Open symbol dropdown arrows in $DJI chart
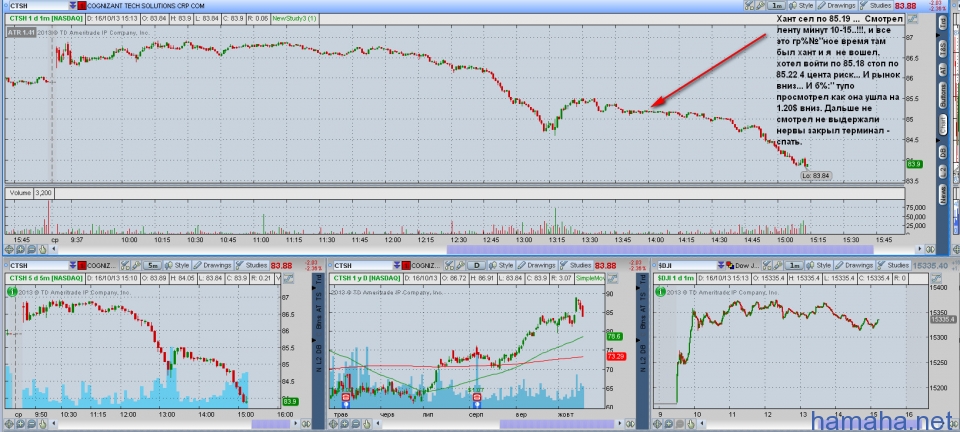960x432 pixels. (721, 266)
